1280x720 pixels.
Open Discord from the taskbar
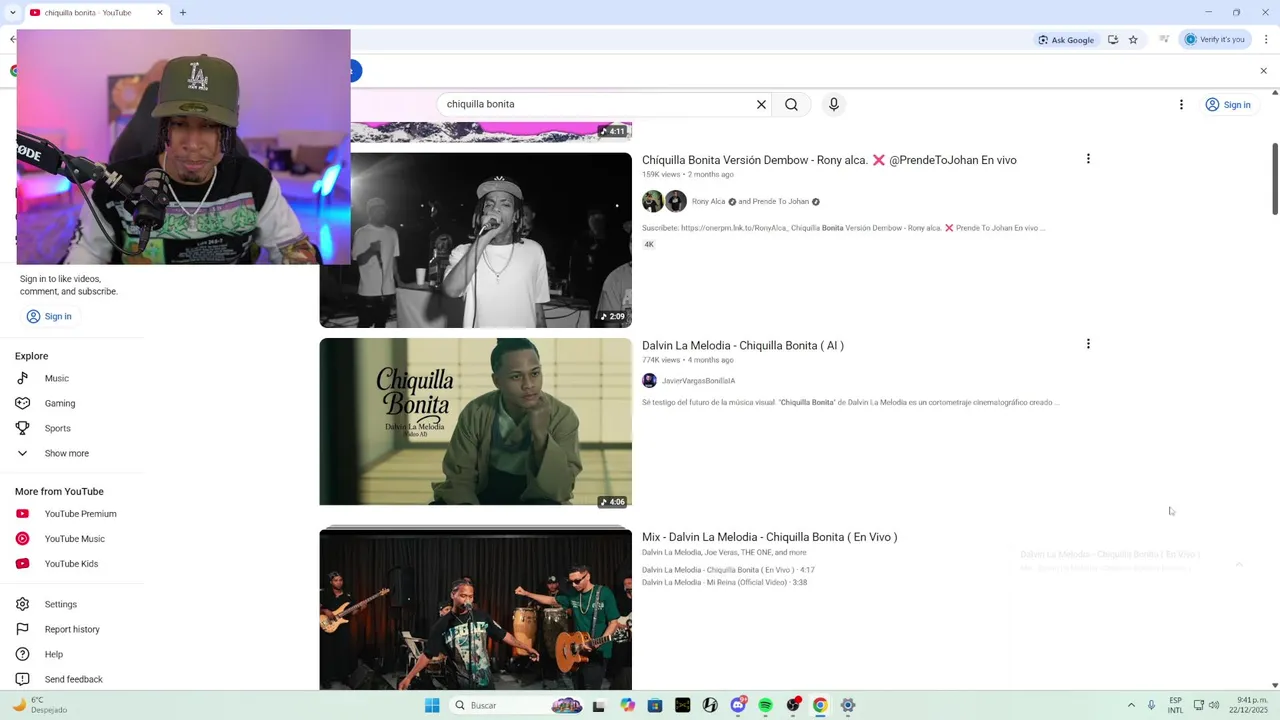pos(739,705)
